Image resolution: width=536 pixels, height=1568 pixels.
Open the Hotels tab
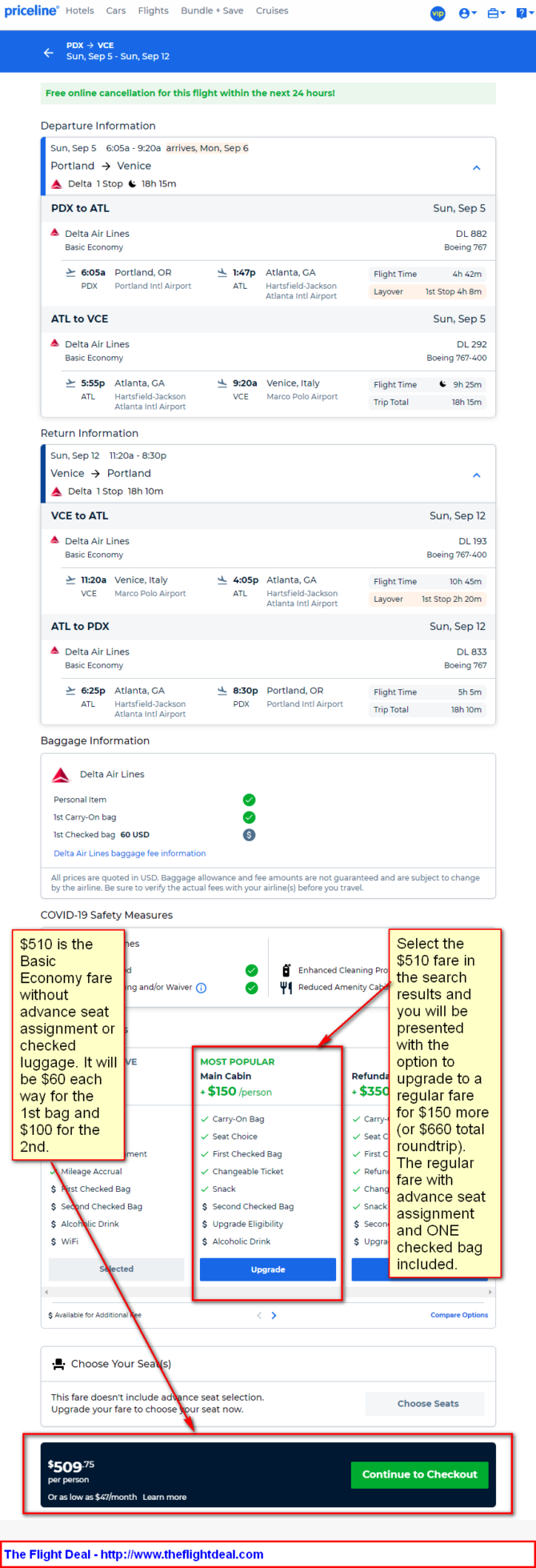[80, 11]
